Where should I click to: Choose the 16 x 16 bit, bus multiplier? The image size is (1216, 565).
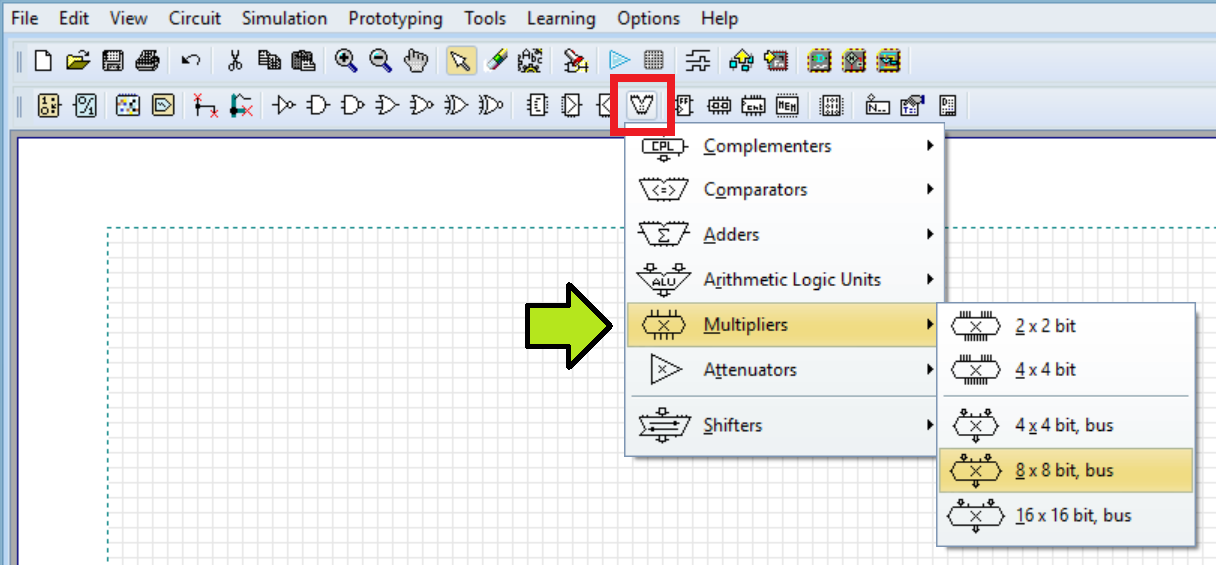1066,515
